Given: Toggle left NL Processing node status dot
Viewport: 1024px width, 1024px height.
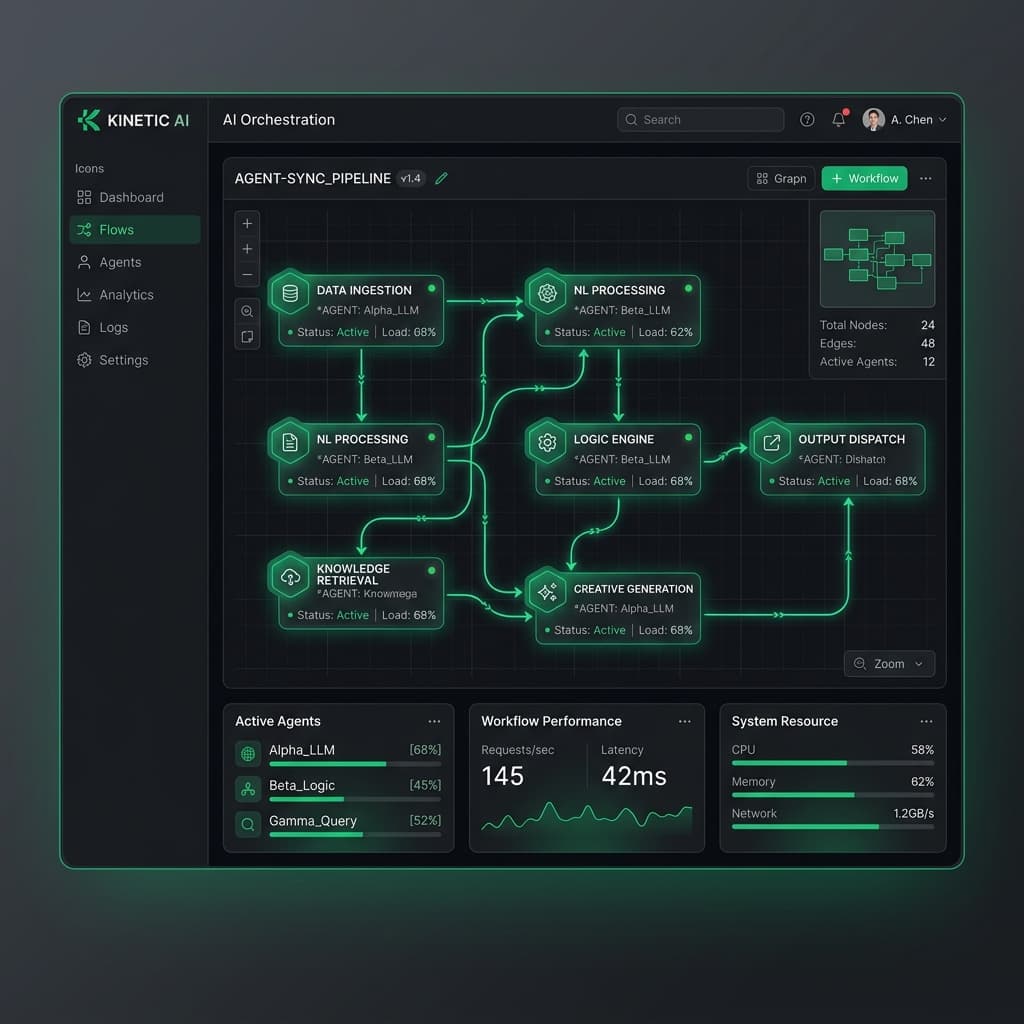Looking at the screenshot, I should (432, 438).
